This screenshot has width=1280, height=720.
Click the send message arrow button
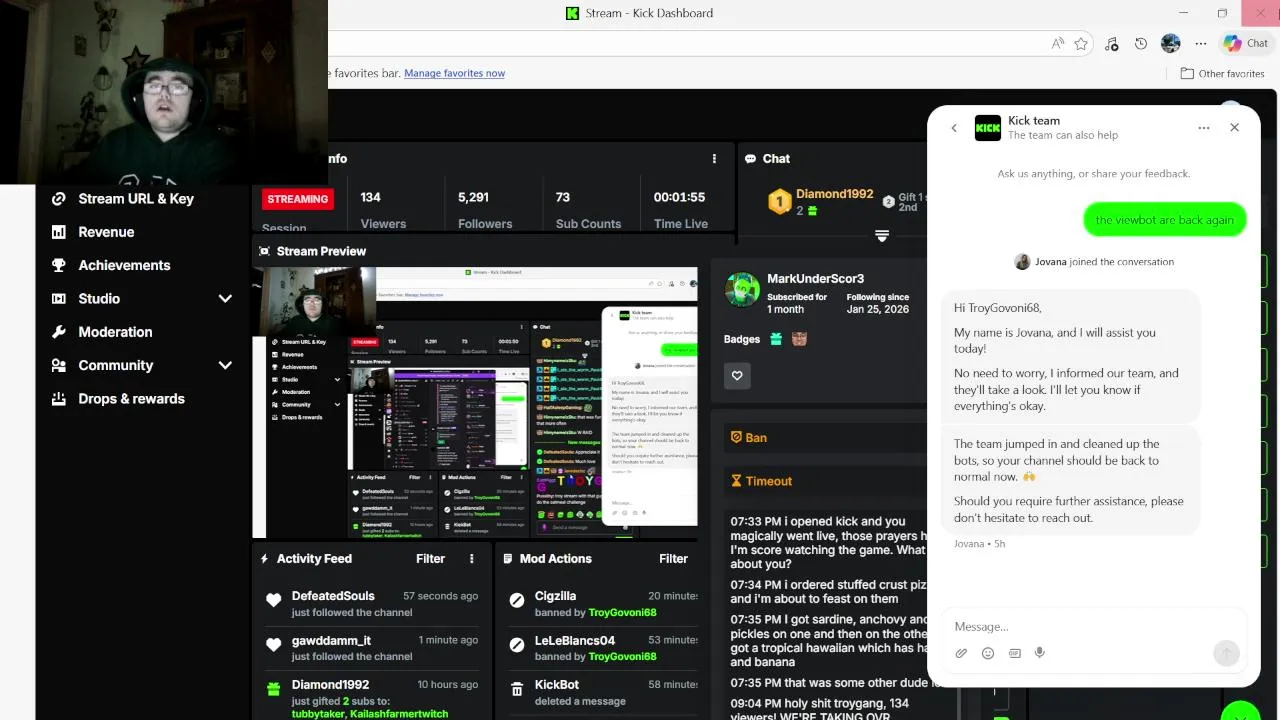point(1226,654)
